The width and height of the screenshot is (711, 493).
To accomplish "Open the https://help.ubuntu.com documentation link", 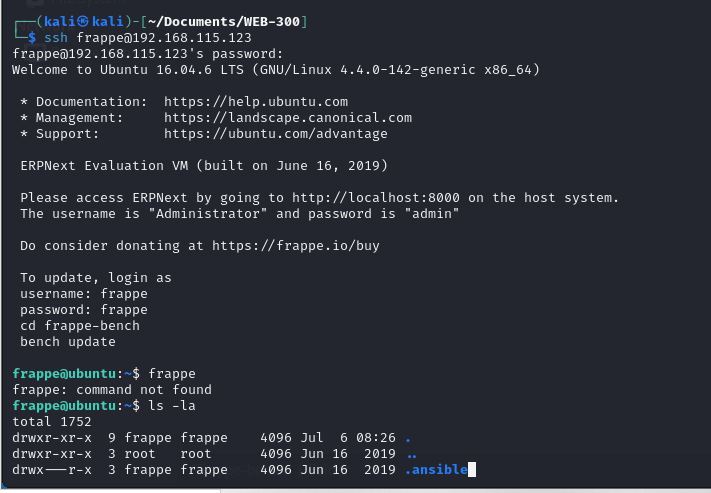I will coord(256,102).
